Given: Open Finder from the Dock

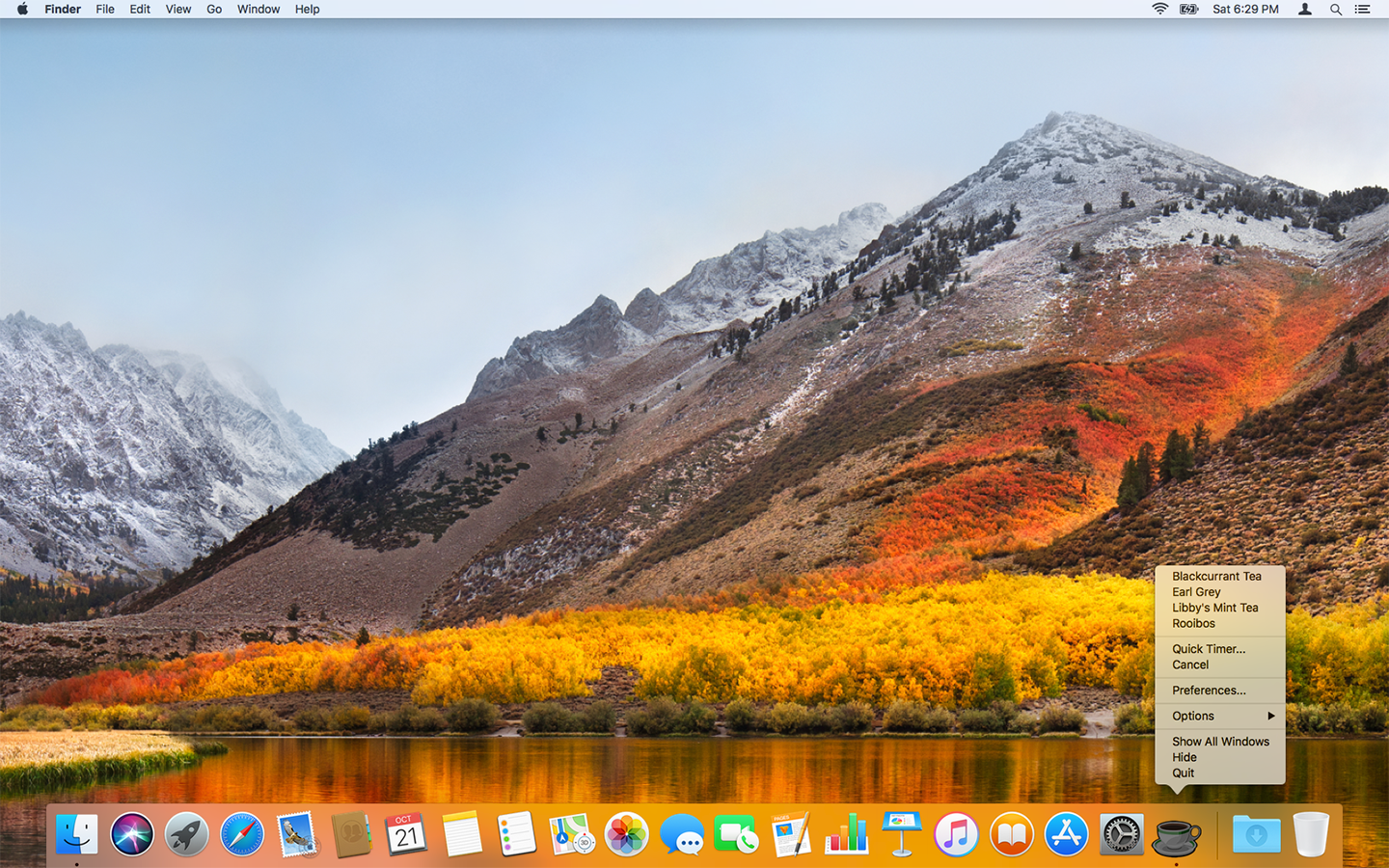Looking at the screenshot, I should pyautogui.click(x=76, y=834).
